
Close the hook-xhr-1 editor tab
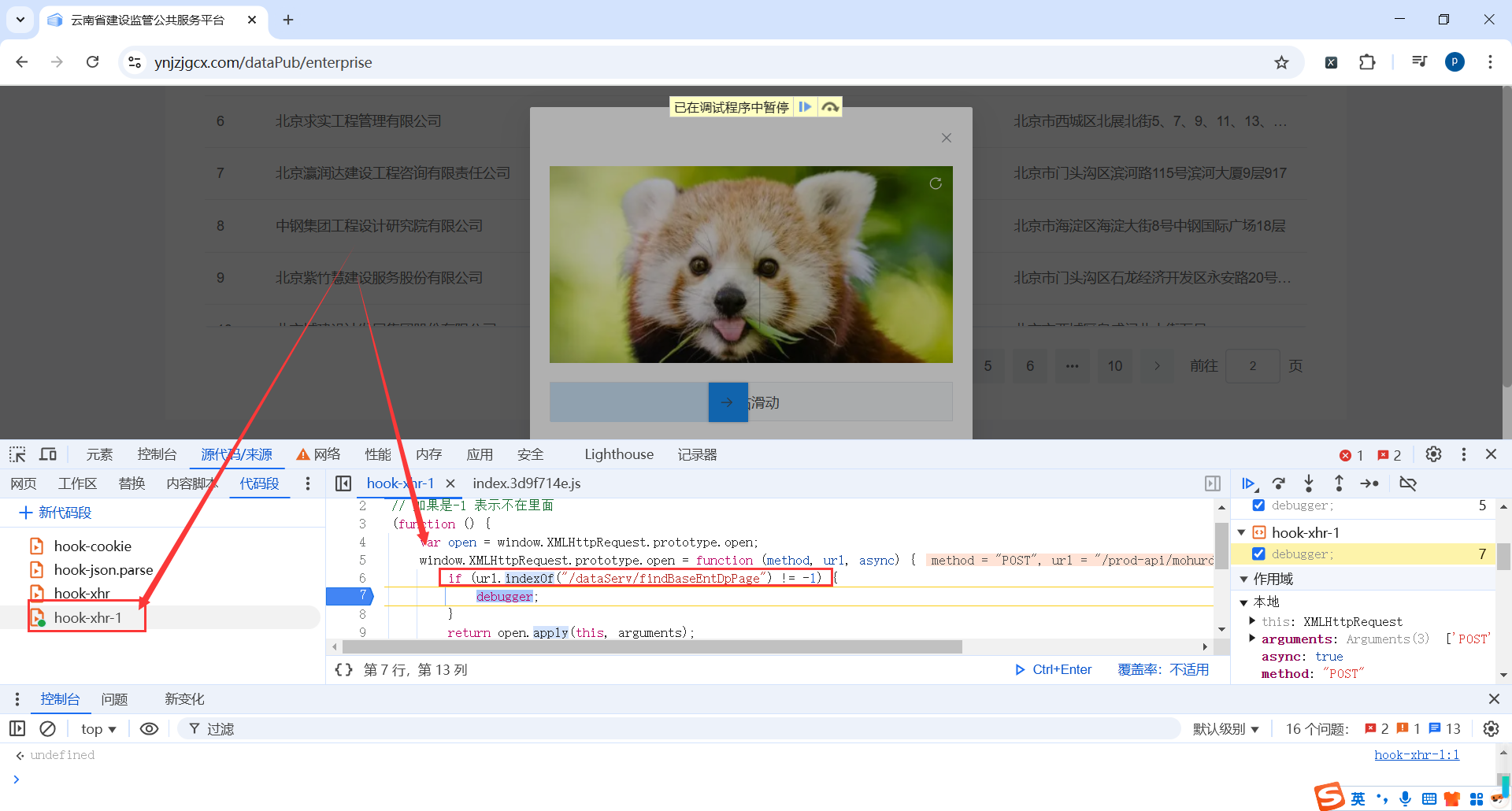pos(450,483)
